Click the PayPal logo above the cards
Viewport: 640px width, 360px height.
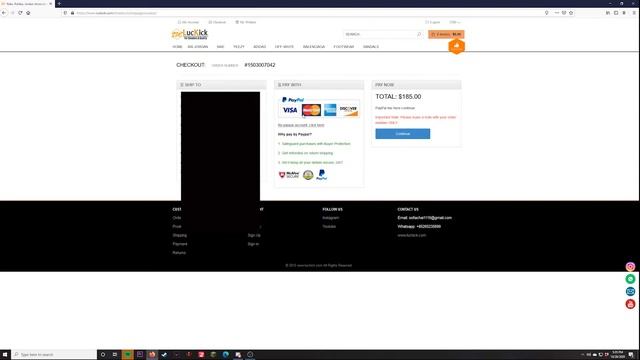pos(293,100)
